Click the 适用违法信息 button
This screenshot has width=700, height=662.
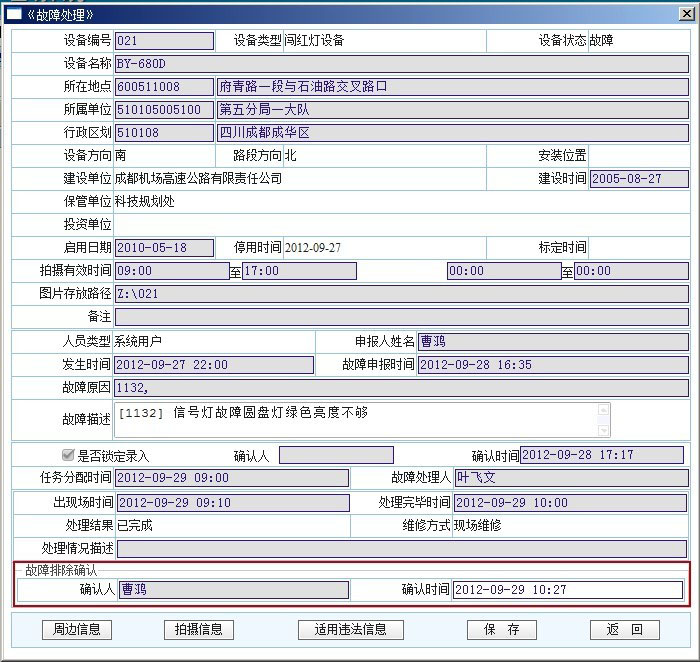coord(350,629)
